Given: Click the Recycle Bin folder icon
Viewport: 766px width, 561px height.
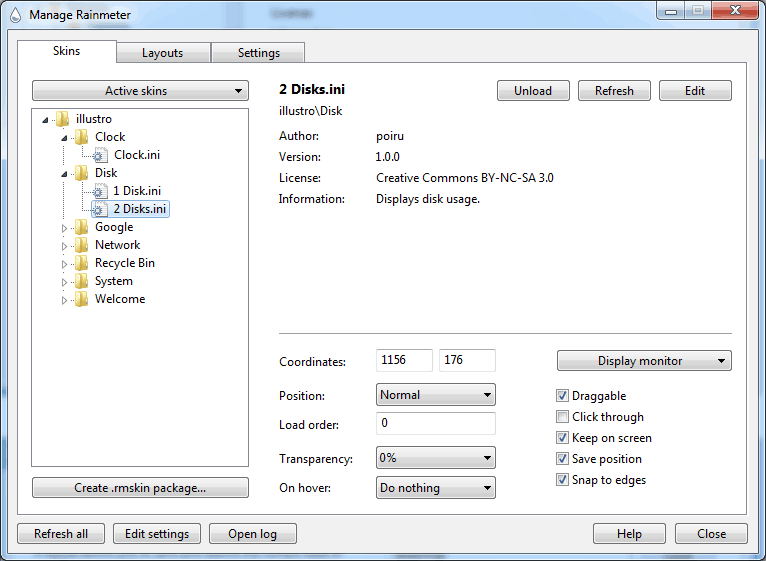Looking at the screenshot, I should click(81, 263).
